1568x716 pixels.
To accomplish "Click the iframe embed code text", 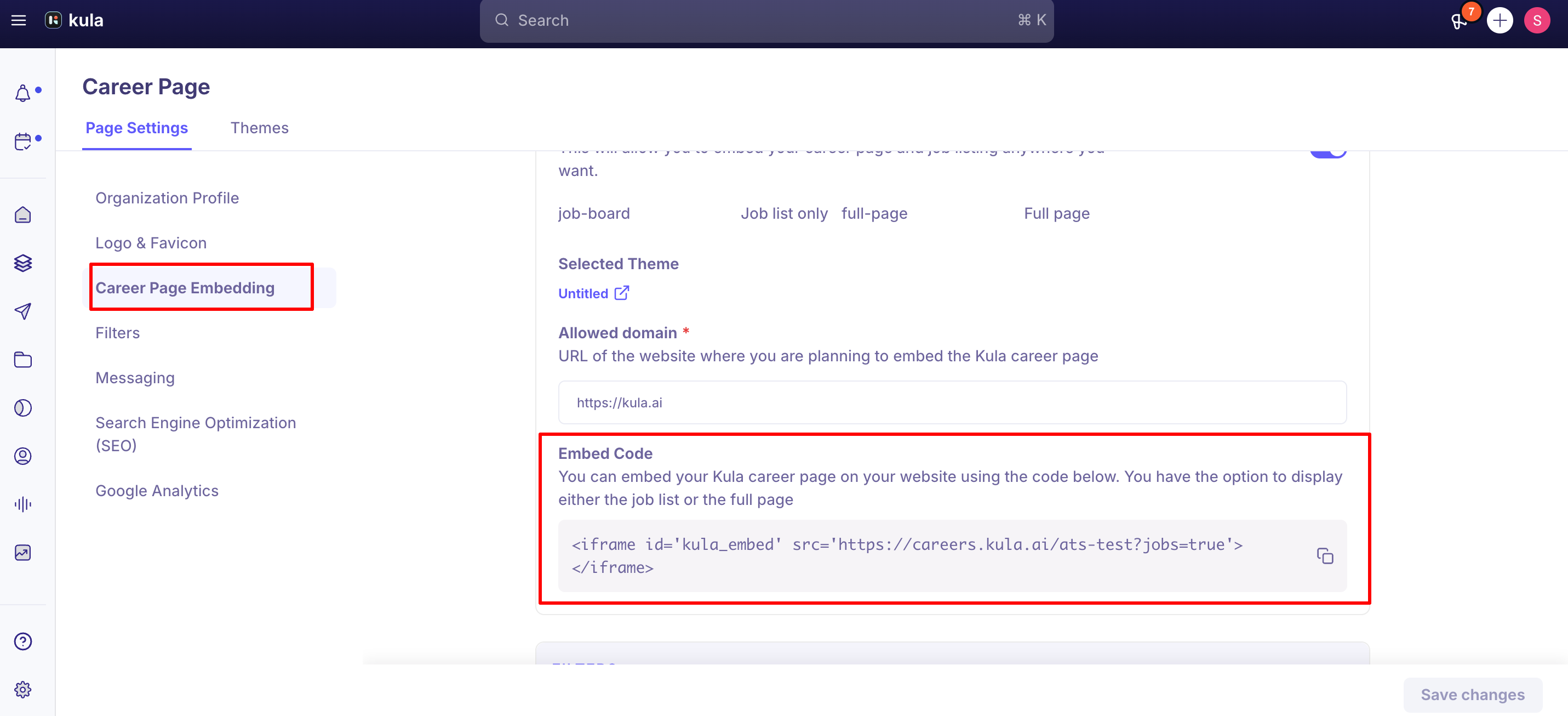I will pyautogui.click(x=907, y=556).
